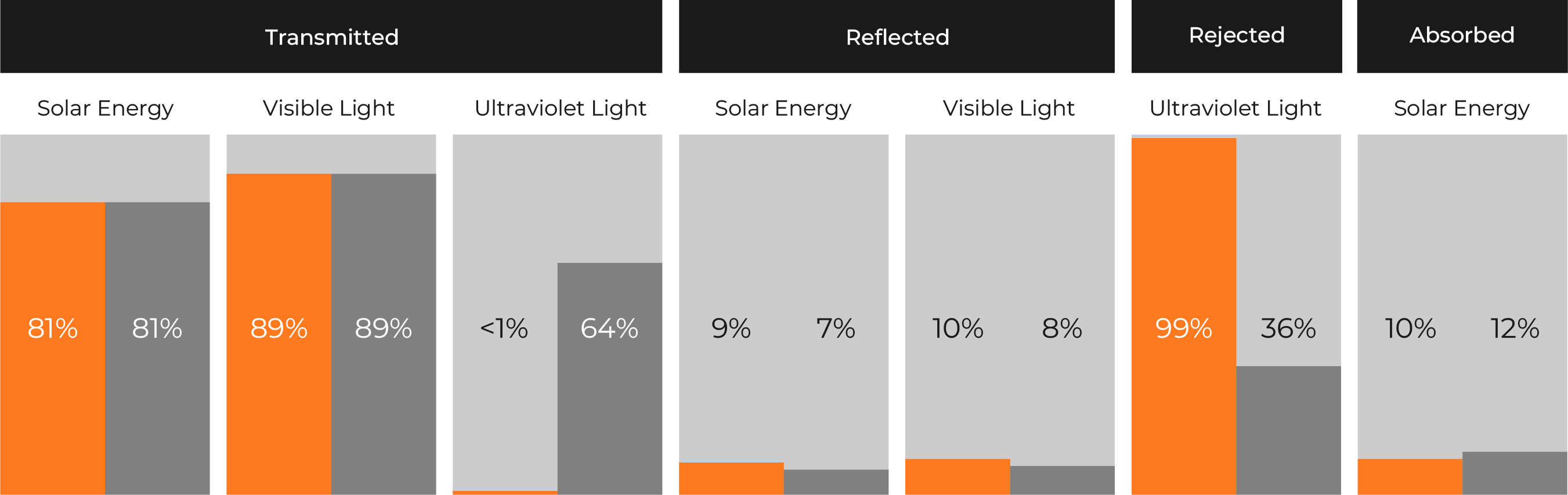Select the 36% rejected ultraviolet value

click(x=1288, y=329)
